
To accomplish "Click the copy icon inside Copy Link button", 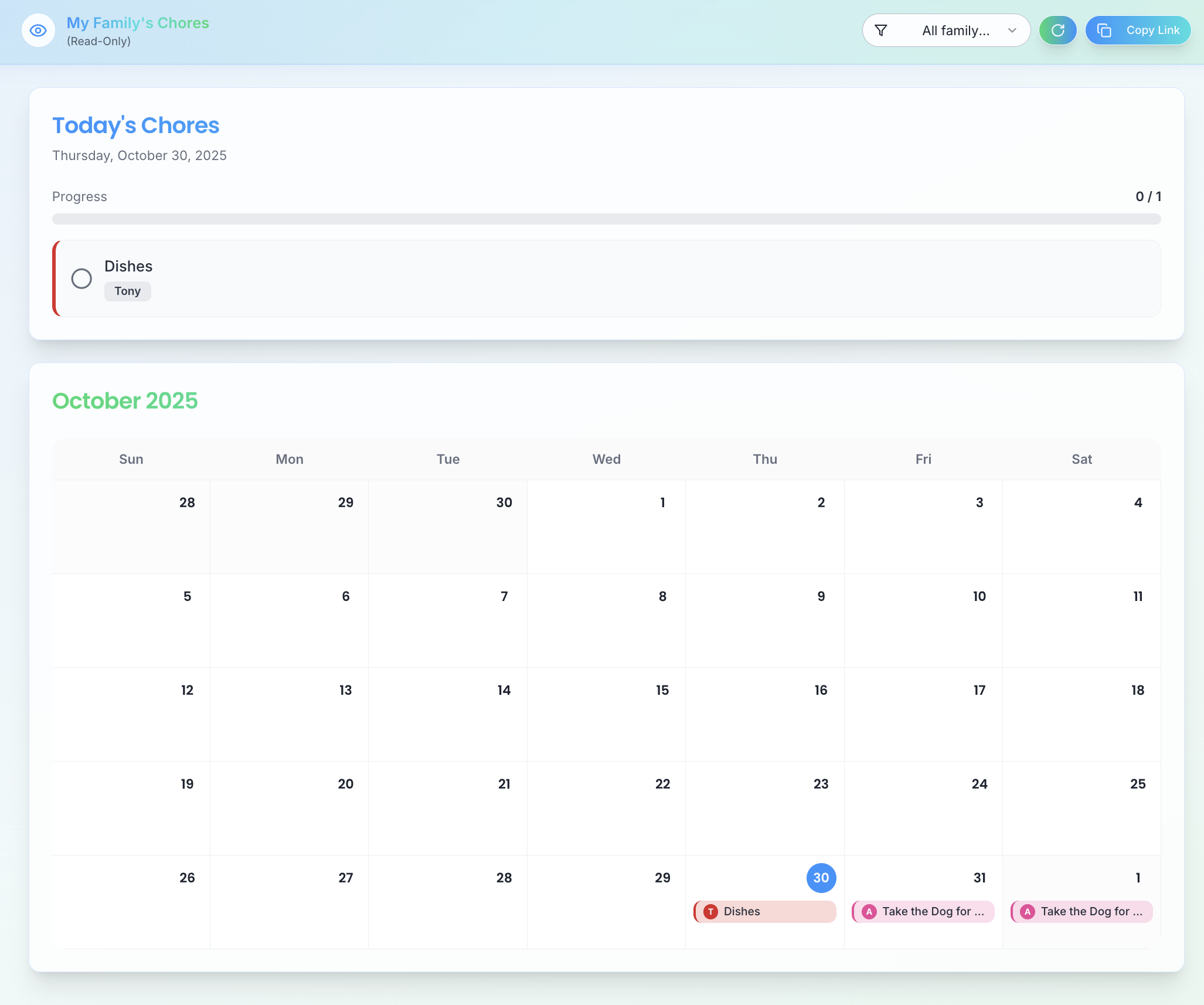I will click(x=1106, y=30).
